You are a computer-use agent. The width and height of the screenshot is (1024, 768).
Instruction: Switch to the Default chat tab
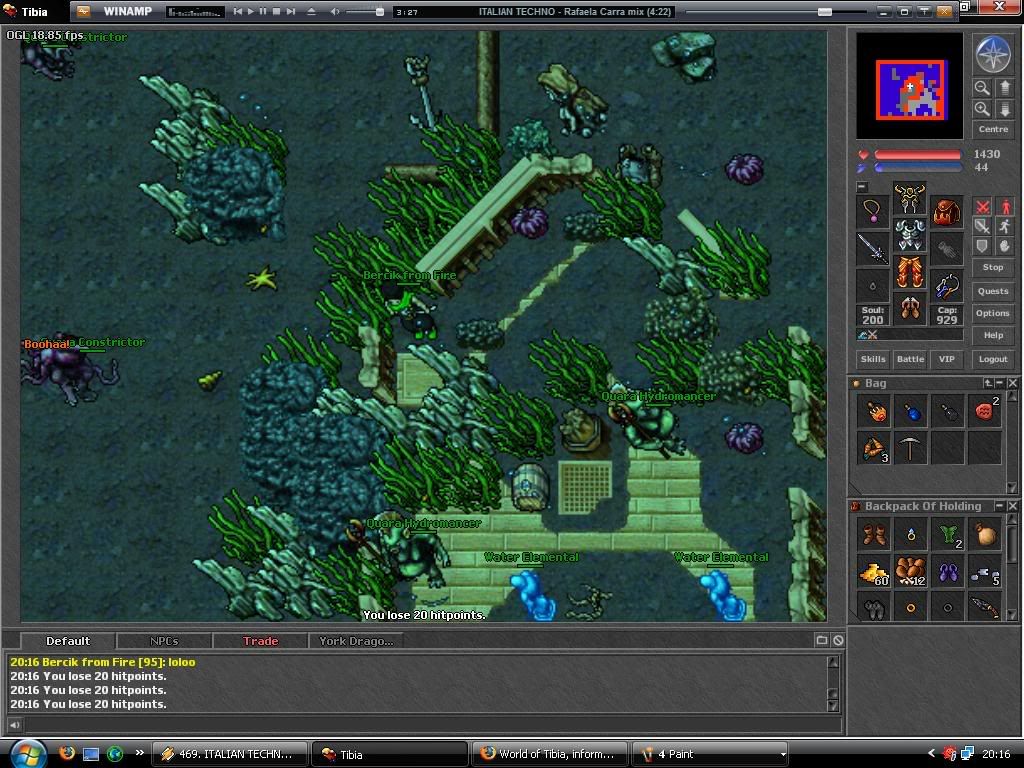click(x=68, y=641)
